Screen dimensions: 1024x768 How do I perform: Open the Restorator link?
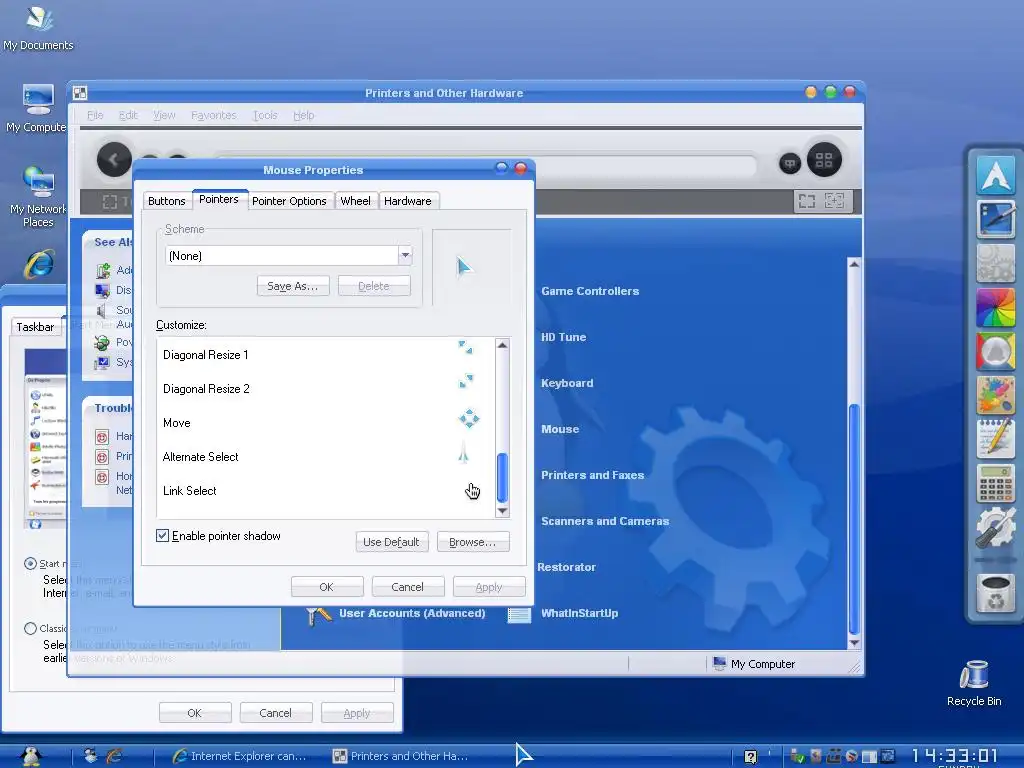566,567
